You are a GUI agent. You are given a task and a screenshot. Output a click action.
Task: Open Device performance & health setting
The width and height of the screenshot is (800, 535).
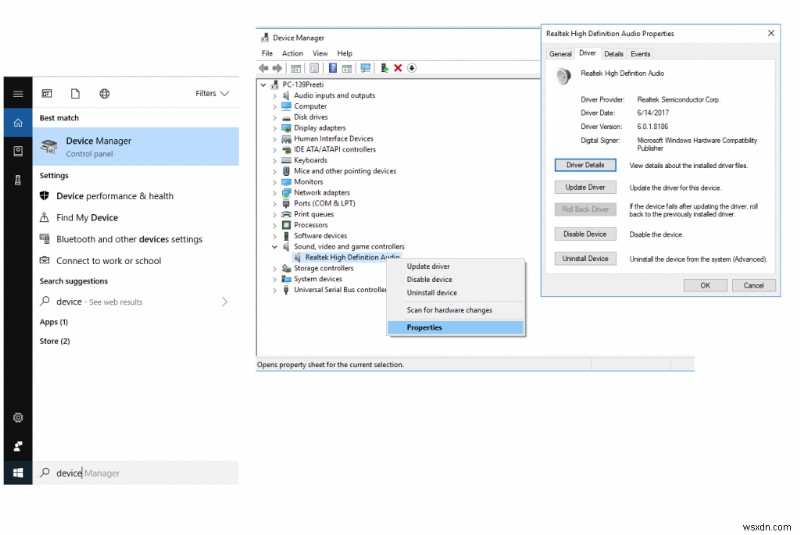(114, 196)
